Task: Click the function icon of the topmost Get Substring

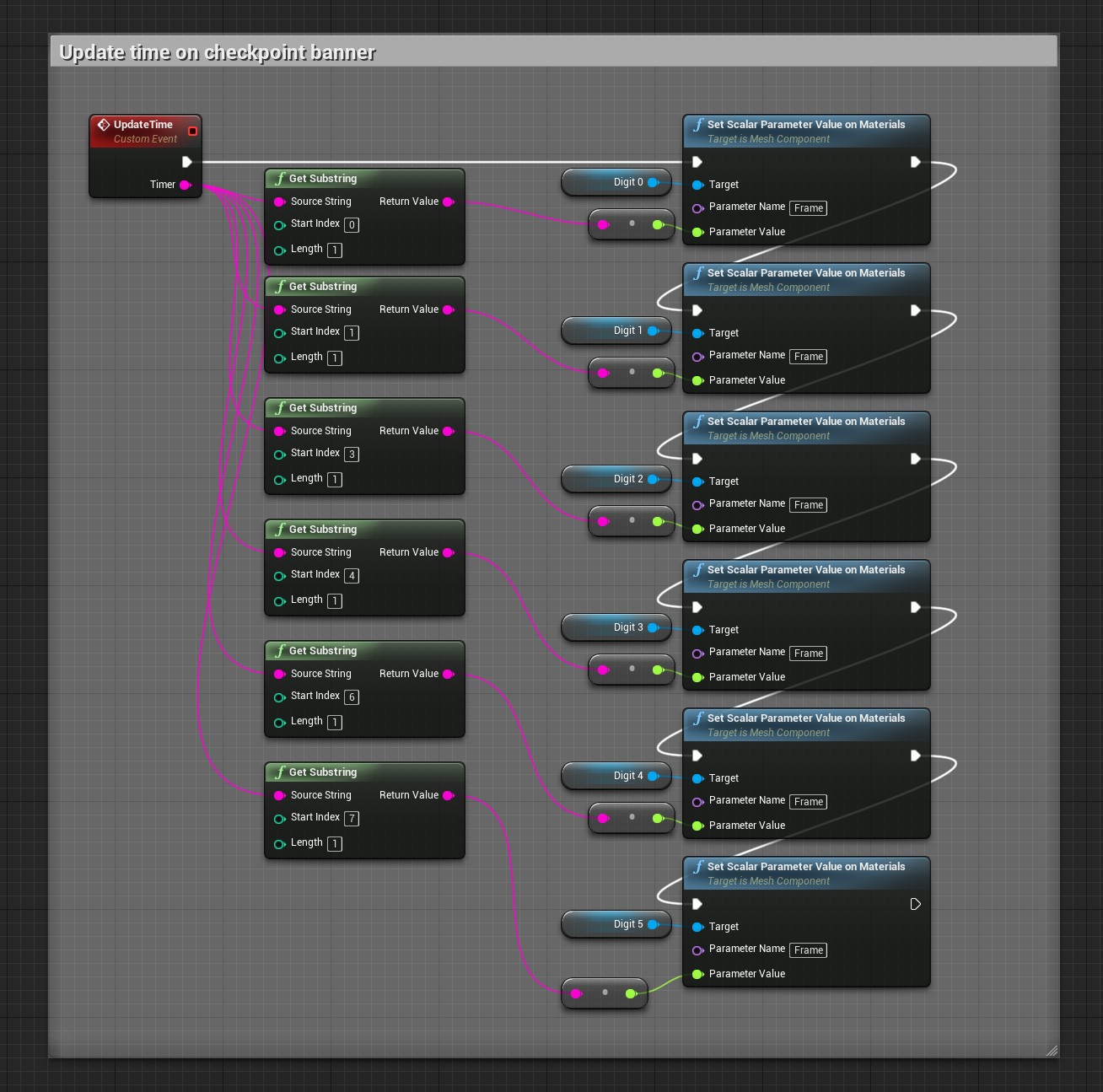Action: tap(280, 179)
